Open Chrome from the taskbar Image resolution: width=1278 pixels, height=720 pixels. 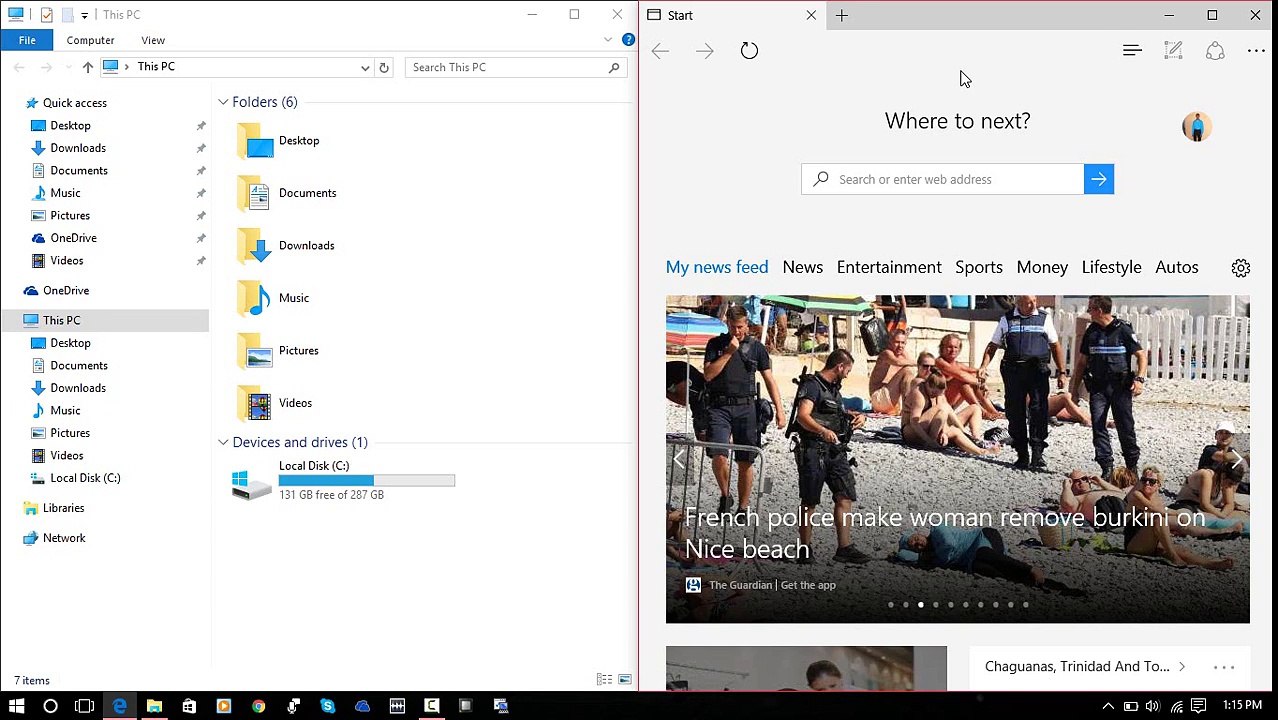tap(258, 706)
